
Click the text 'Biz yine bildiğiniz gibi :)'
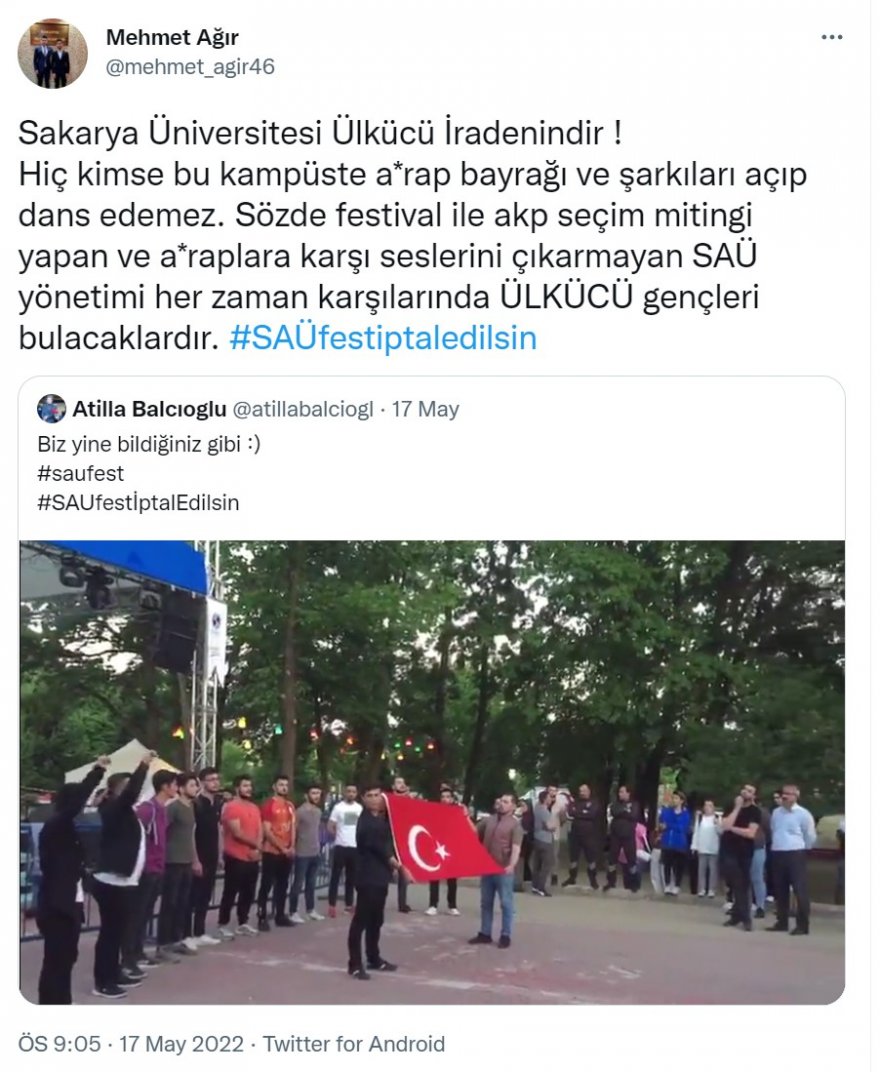(149, 444)
